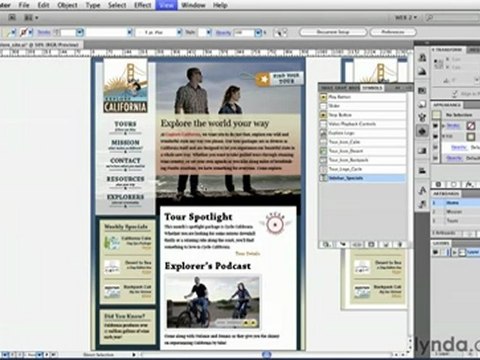
Task: Click the Symbols icon in the panel dock
Action: [x=422, y=131]
